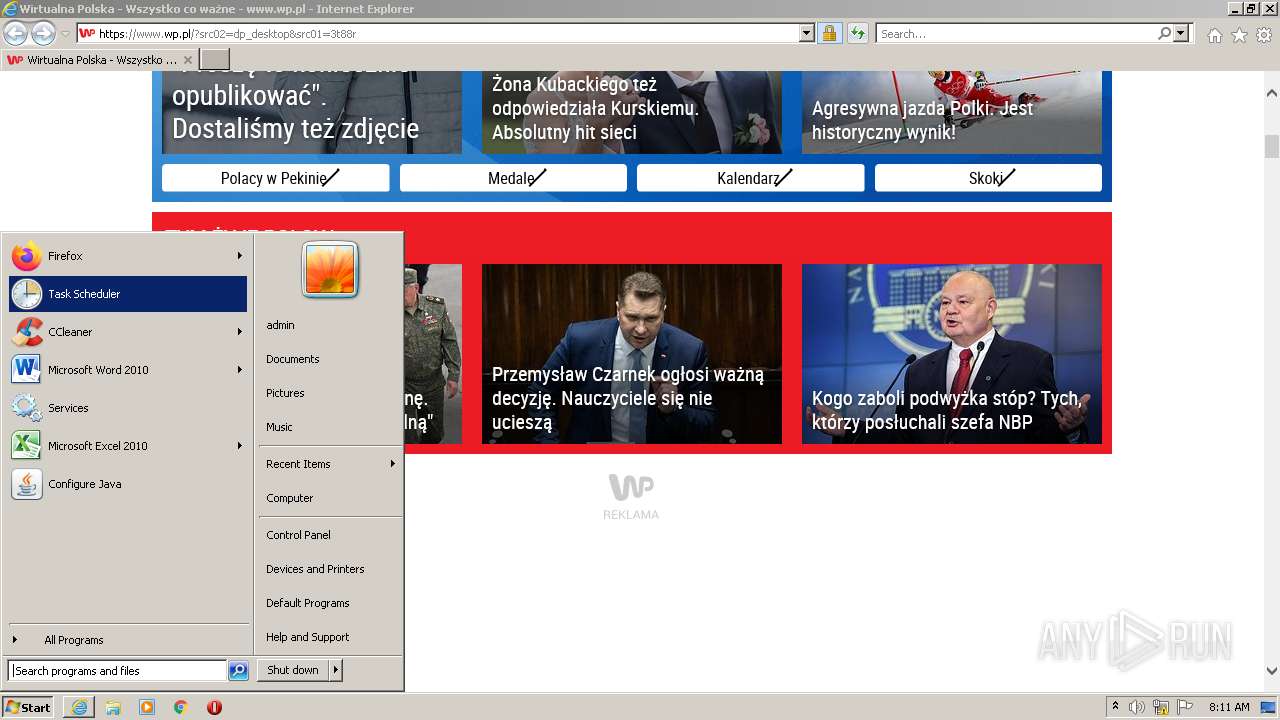This screenshot has width=1280, height=720.
Task: Open the Medale link
Action: pyautogui.click(x=513, y=178)
